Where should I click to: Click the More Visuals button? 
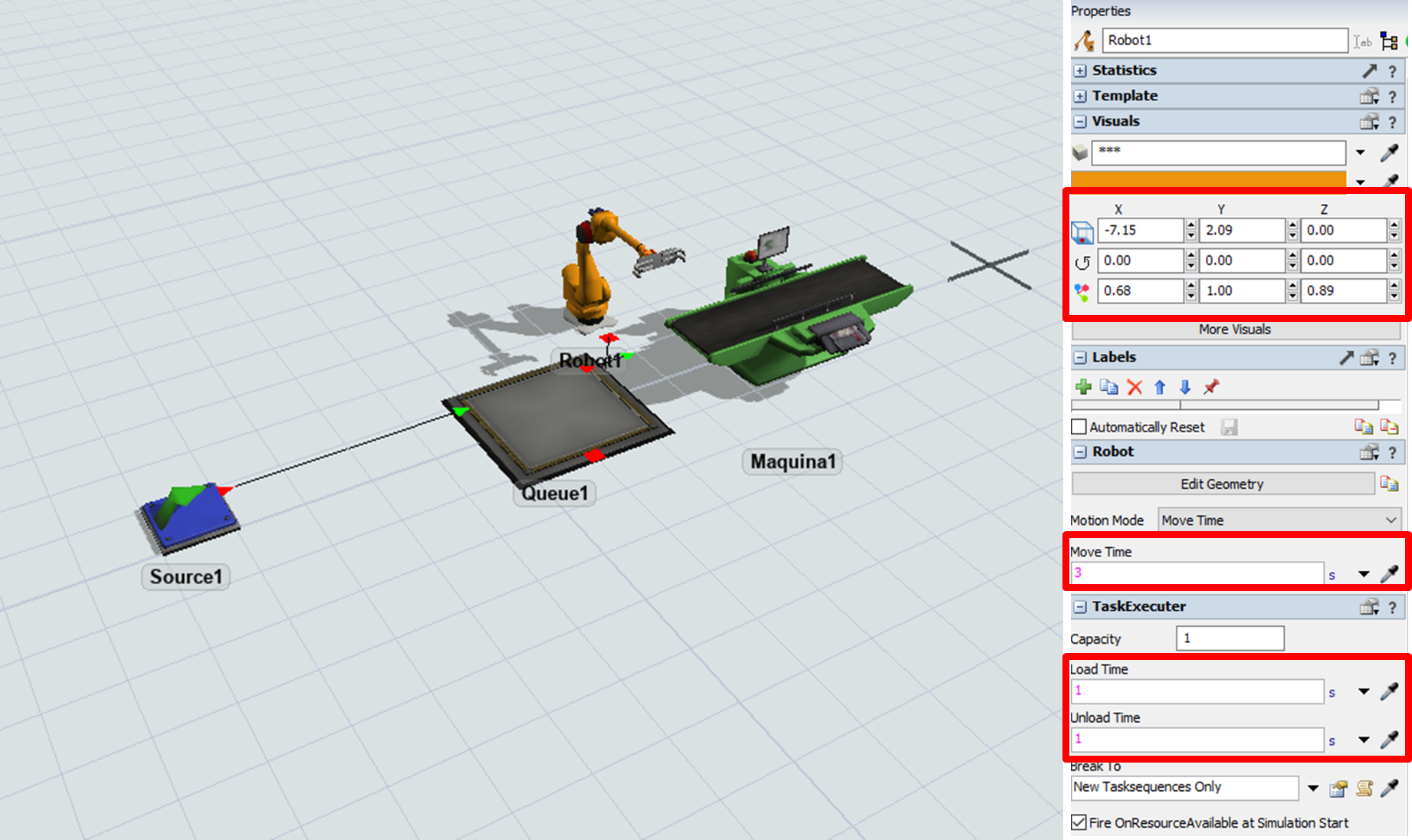point(1234,330)
